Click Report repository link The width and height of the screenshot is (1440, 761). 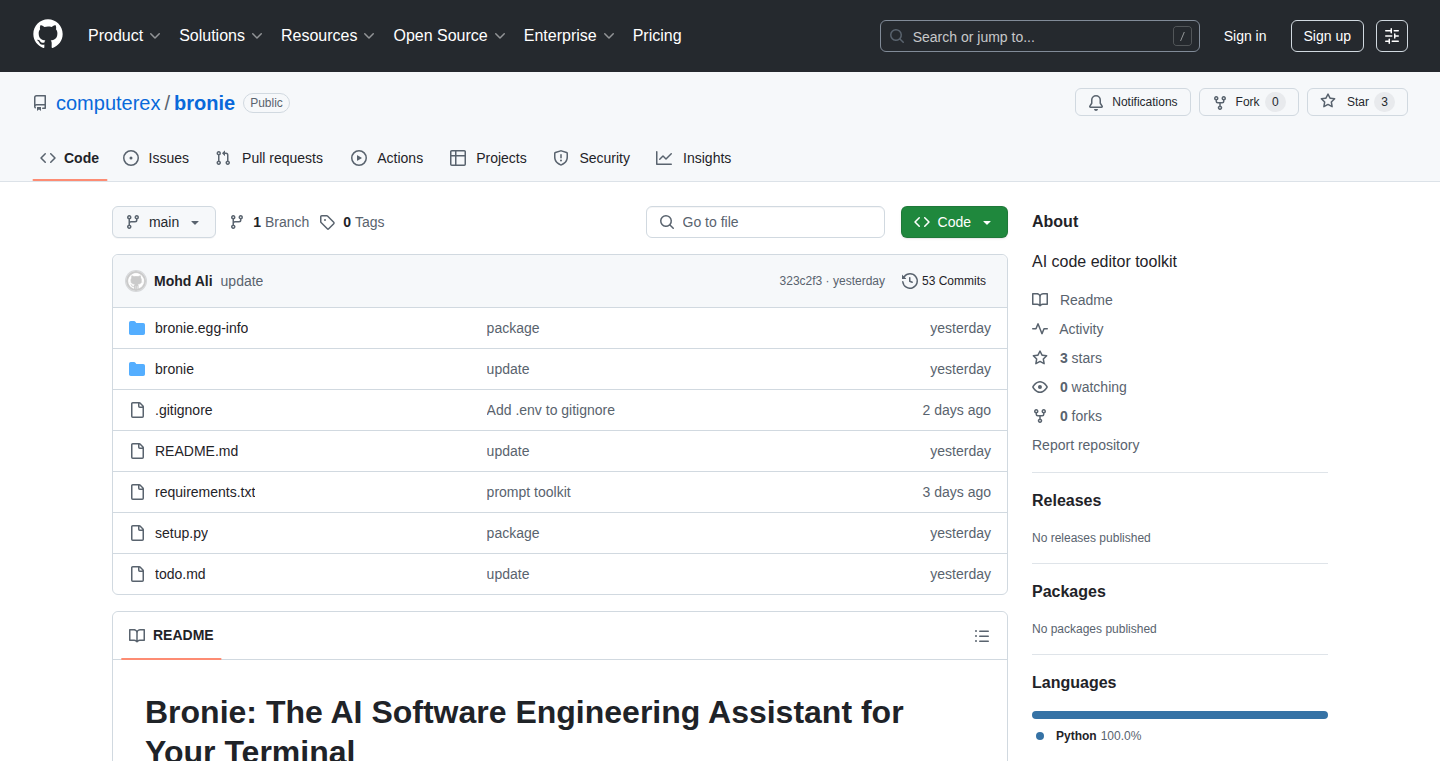click(1085, 445)
